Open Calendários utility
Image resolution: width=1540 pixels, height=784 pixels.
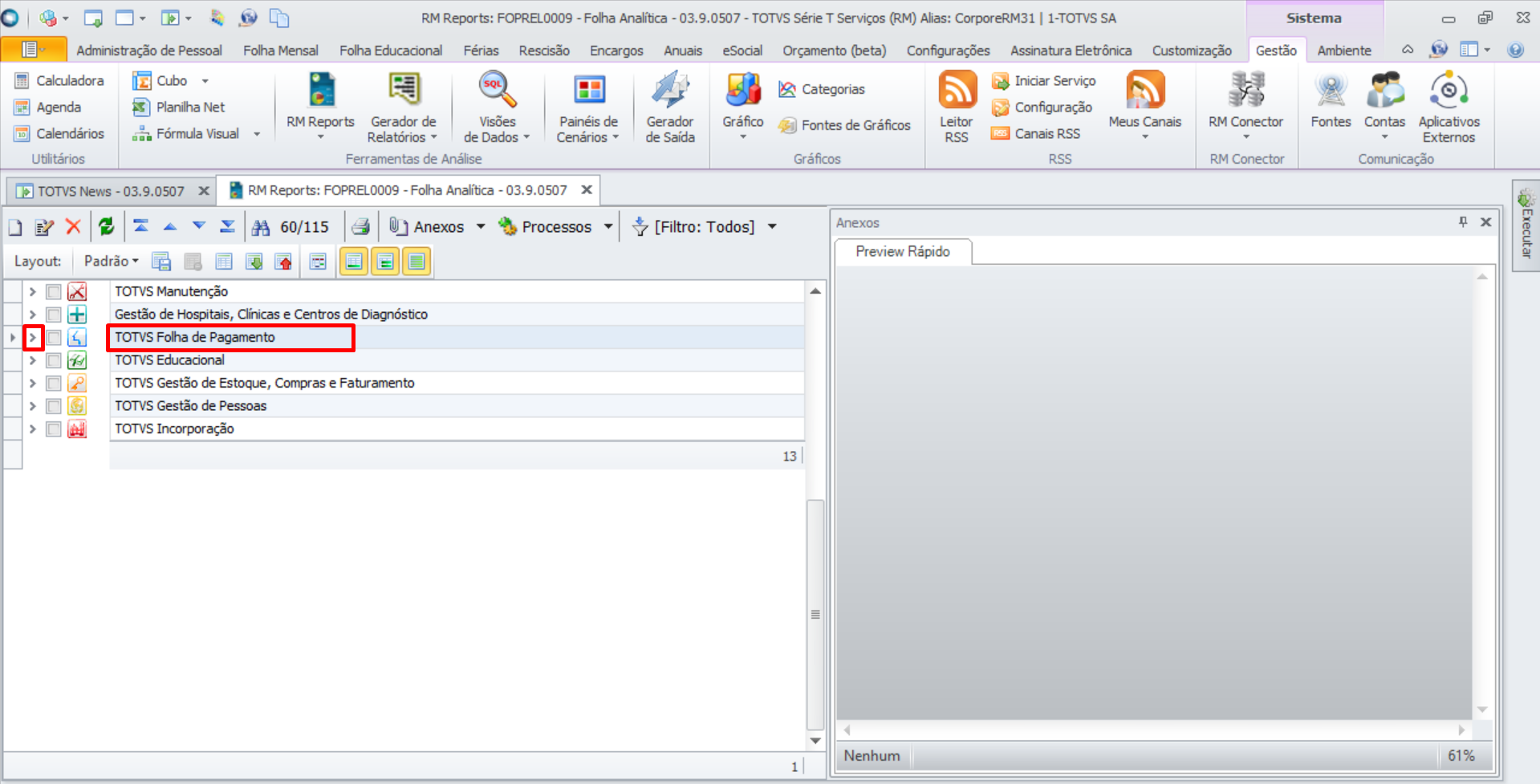pos(59,133)
